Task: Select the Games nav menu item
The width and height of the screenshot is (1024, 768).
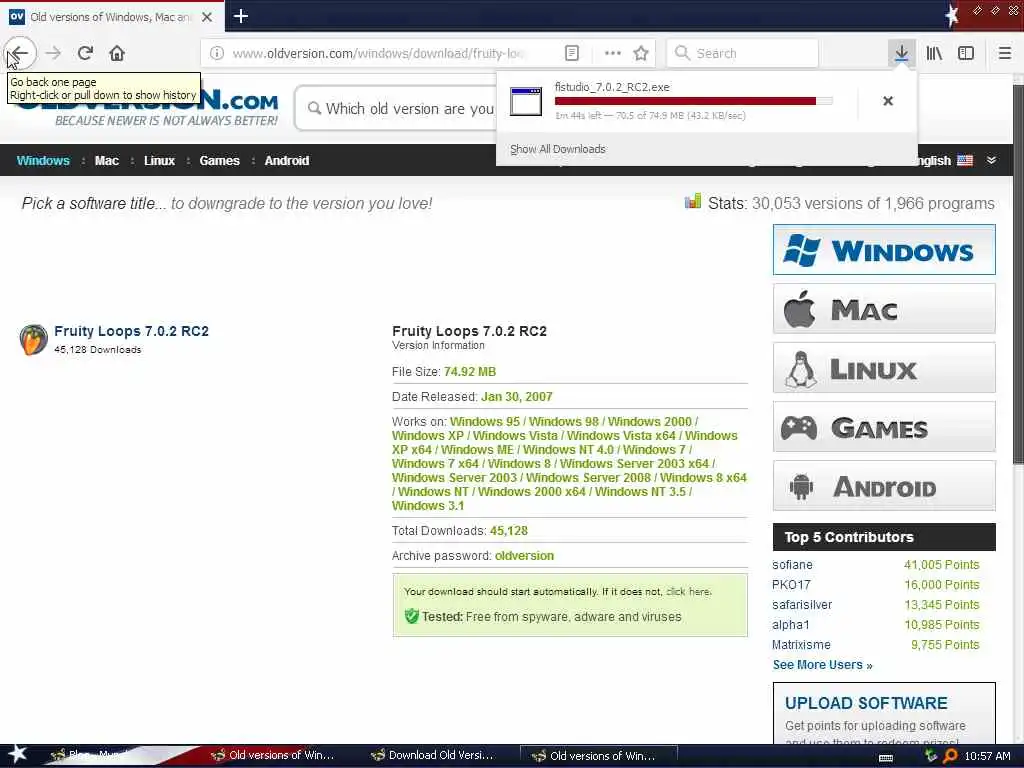Action: coord(219,161)
